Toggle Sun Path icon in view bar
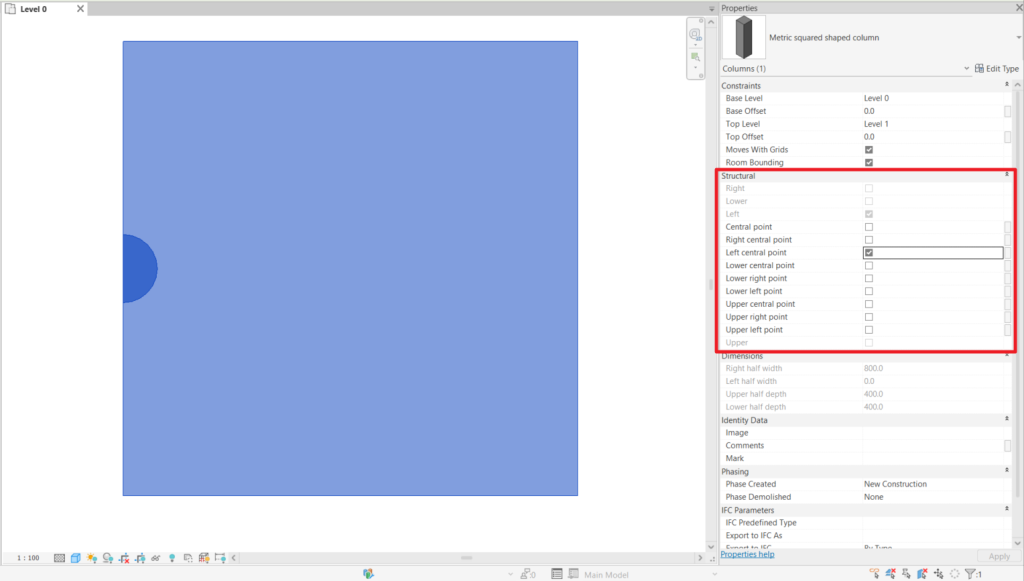 (91, 558)
